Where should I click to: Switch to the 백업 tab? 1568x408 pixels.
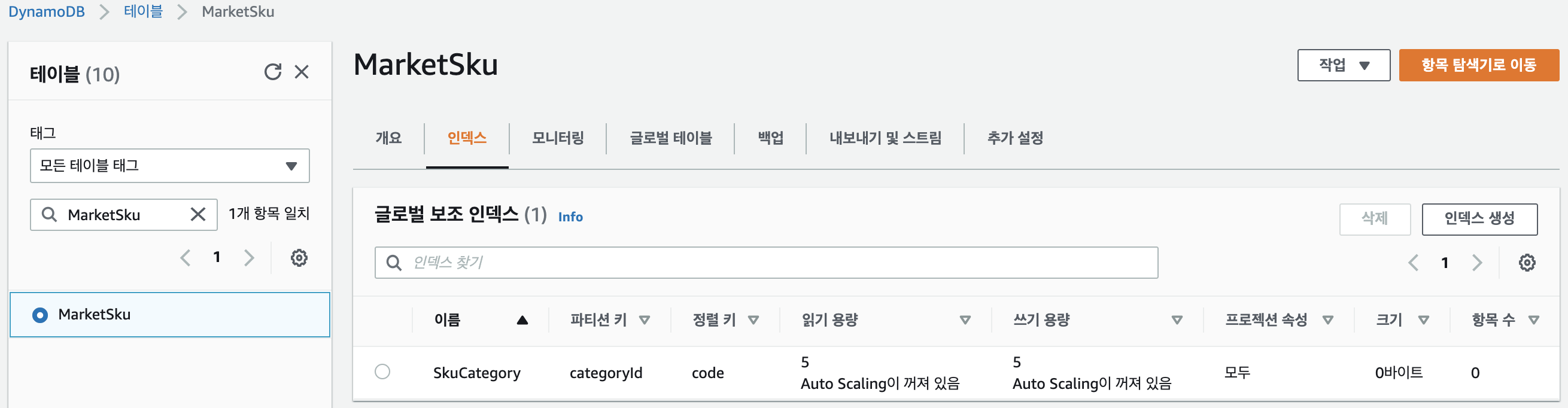[770, 138]
